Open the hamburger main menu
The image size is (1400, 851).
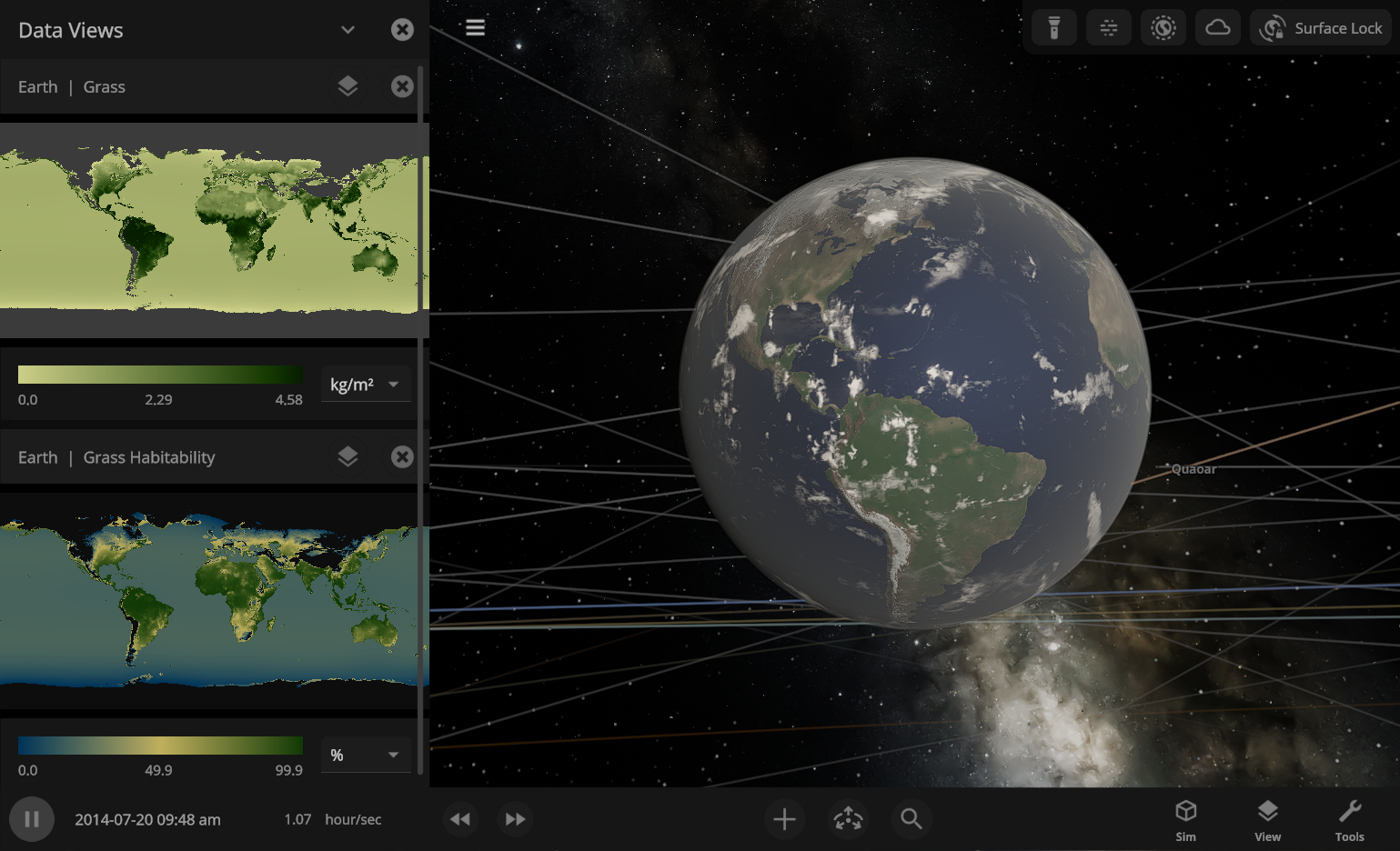click(475, 27)
